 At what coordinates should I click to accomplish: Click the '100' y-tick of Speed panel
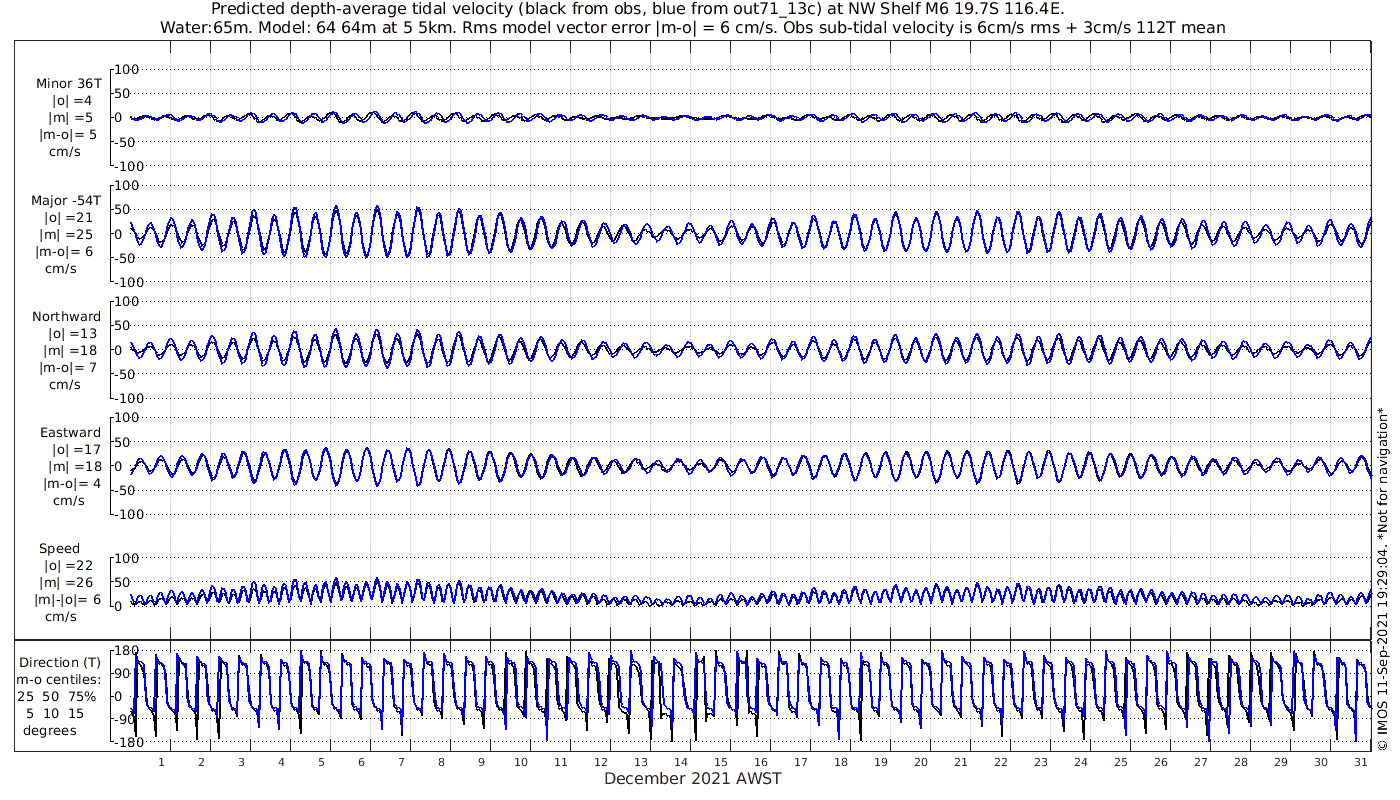point(128,558)
